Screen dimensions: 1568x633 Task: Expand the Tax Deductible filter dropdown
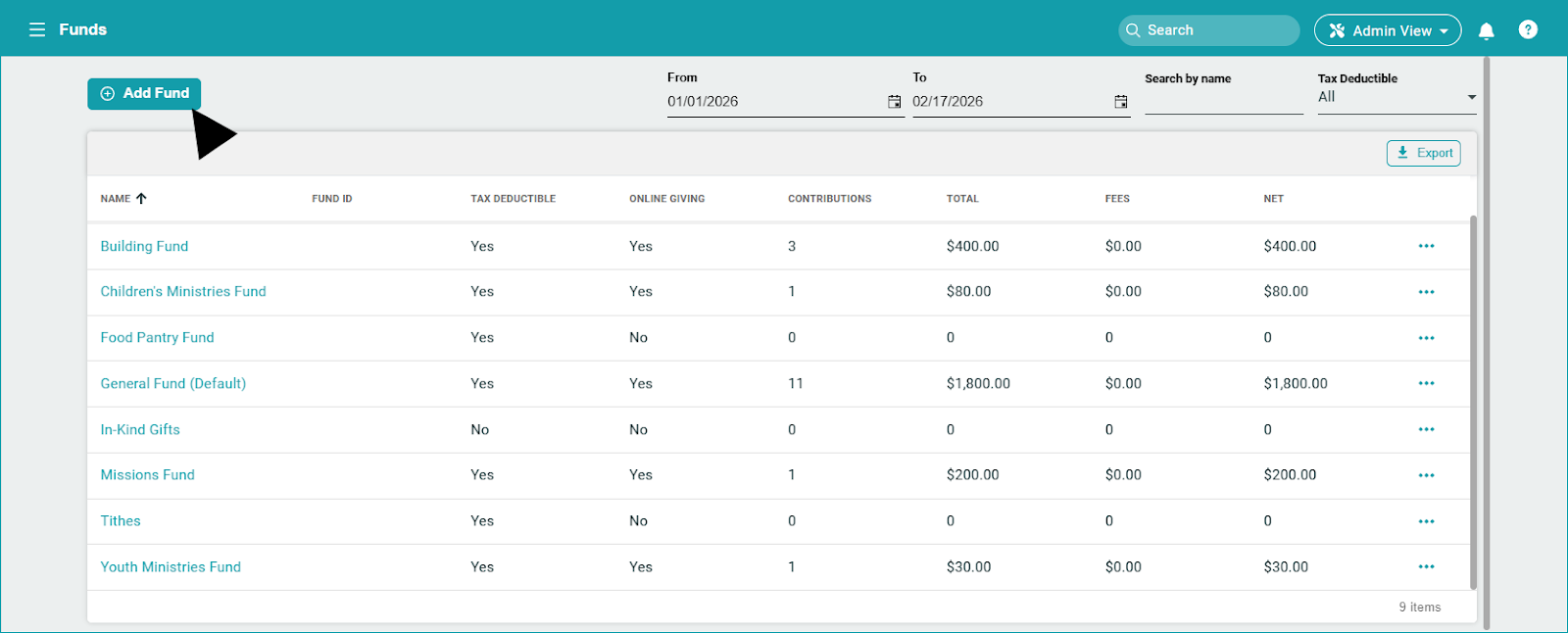[1470, 97]
